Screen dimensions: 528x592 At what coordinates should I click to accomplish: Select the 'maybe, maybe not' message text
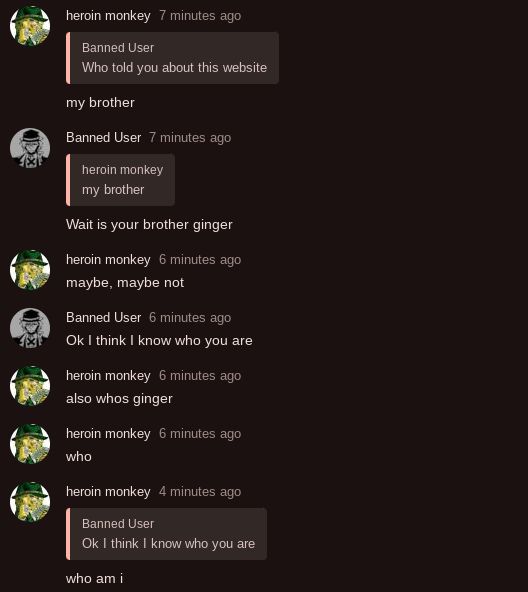point(125,282)
